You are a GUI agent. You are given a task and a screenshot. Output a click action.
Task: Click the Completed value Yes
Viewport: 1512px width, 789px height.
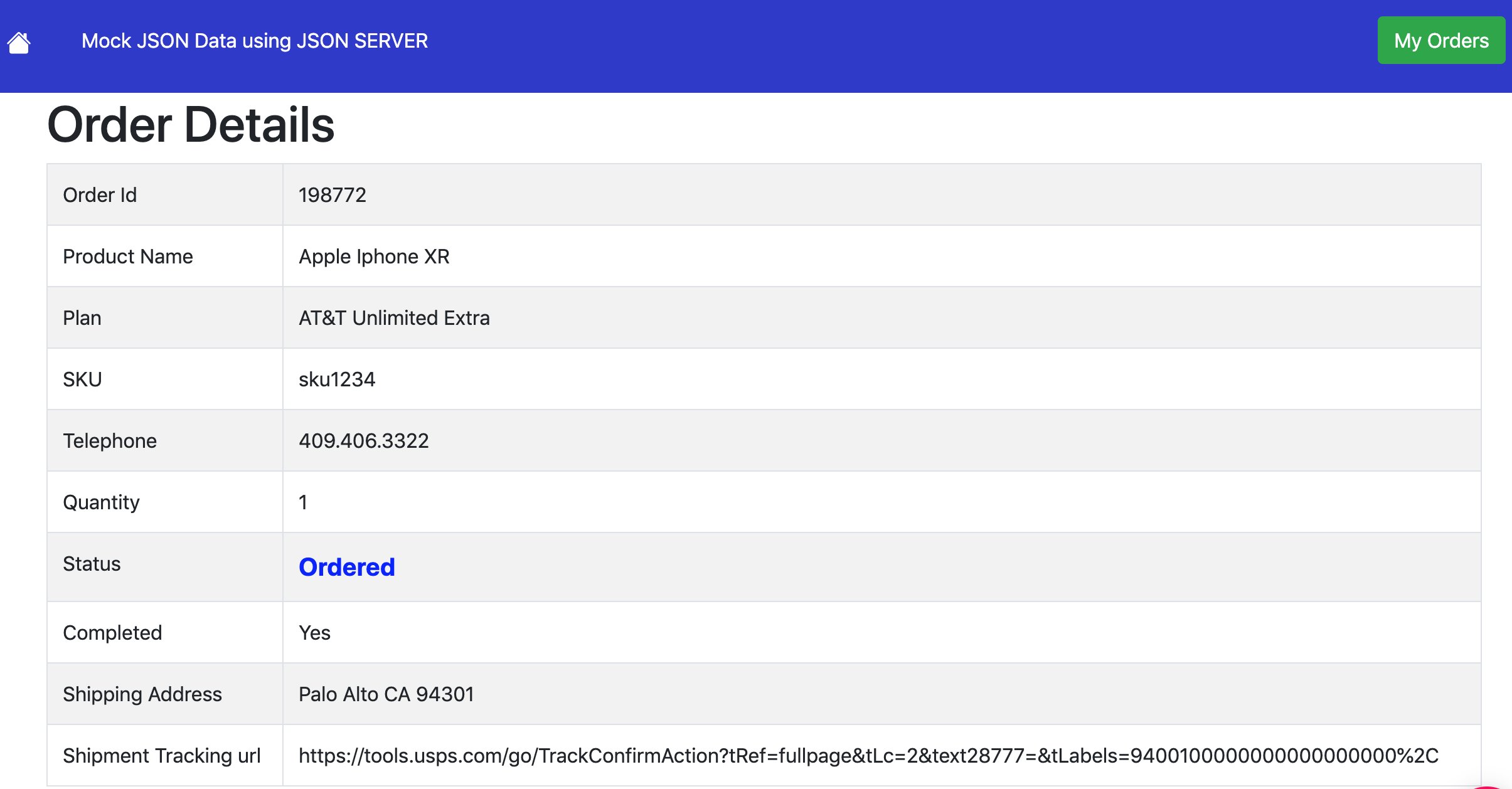(314, 633)
